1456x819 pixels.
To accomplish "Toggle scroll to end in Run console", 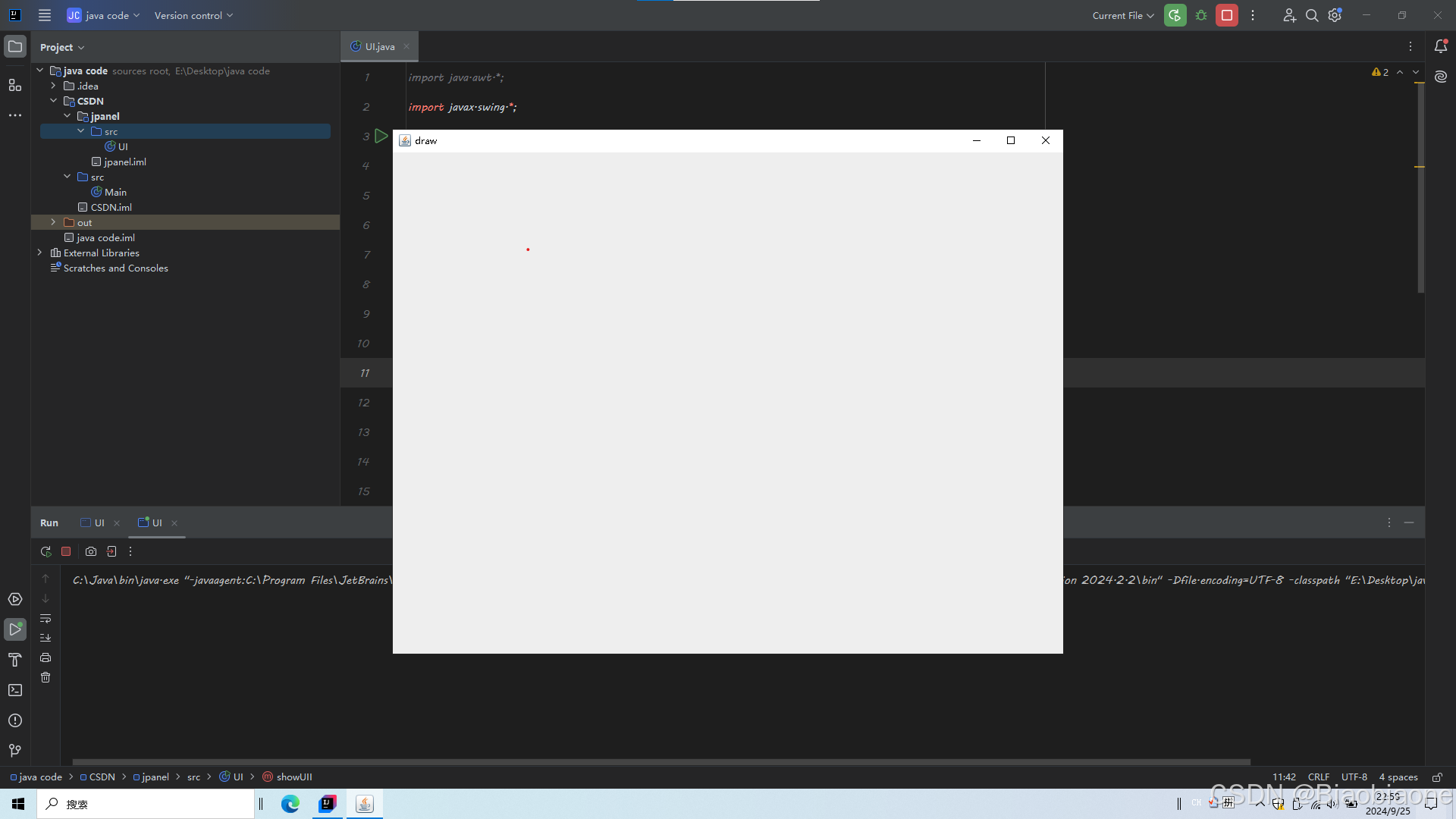I will pos(45,638).
